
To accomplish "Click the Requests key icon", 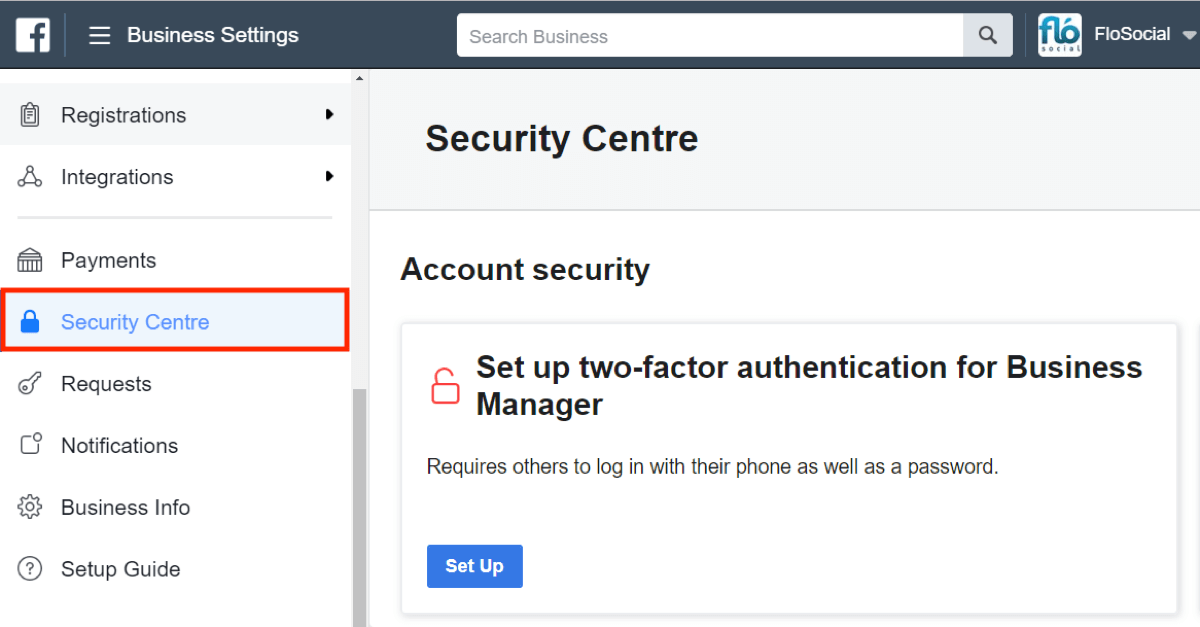I will click(x=30, y=384).
